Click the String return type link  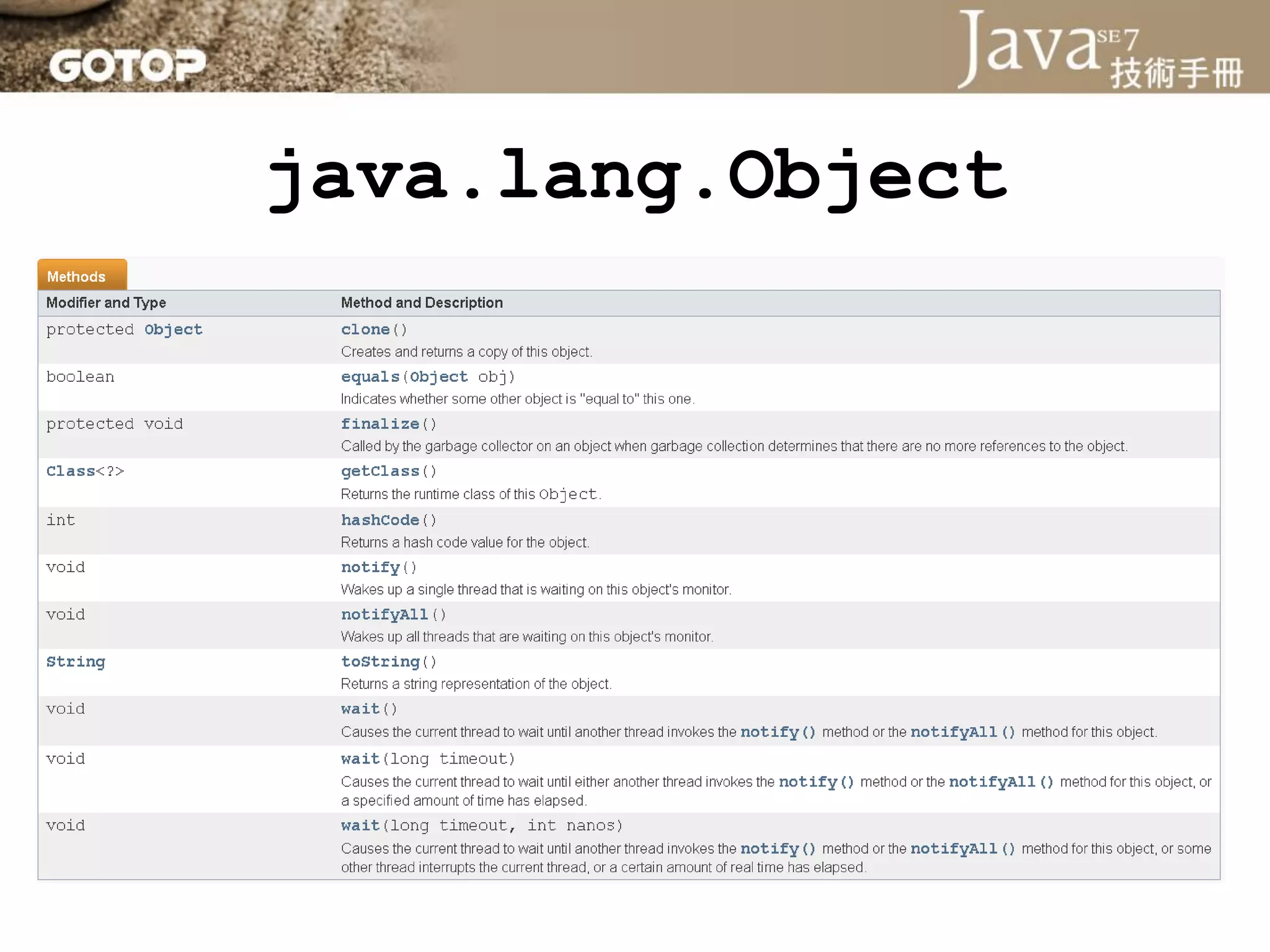[x=76, y=662]
